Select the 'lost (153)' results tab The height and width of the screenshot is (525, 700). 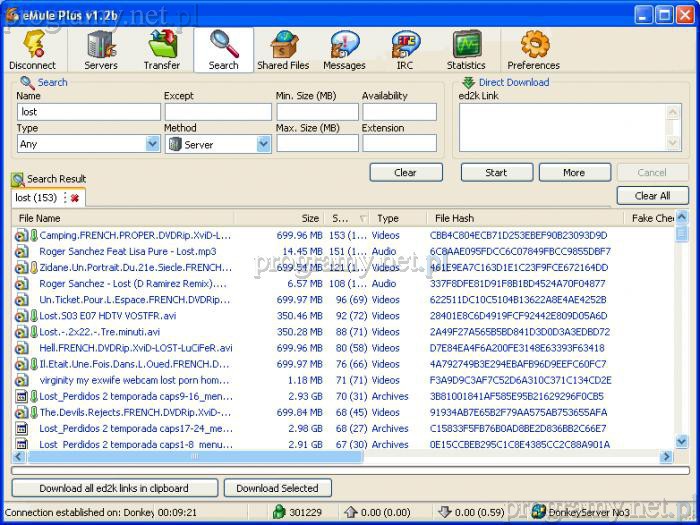pos(36,198)
